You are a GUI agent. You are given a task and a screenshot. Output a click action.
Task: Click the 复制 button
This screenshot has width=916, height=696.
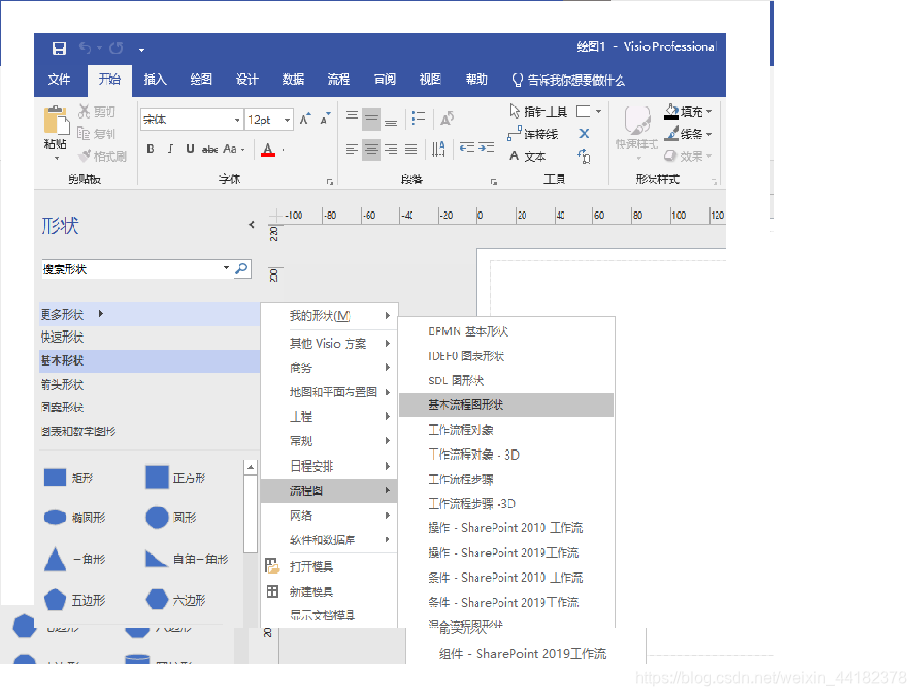coord(96,134)
